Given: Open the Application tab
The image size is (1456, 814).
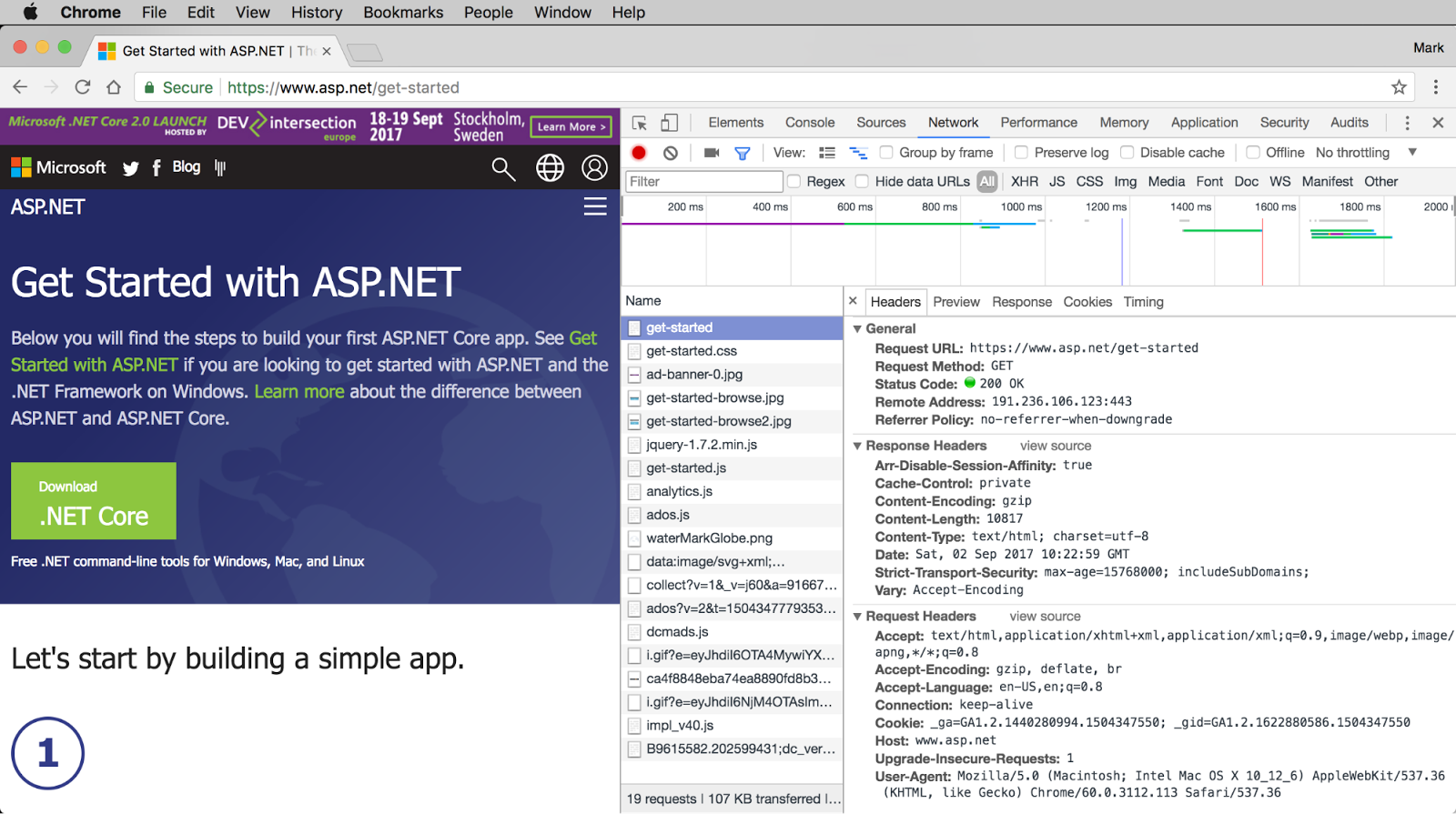Looking at the screenshot, I should coord(1204,123).
